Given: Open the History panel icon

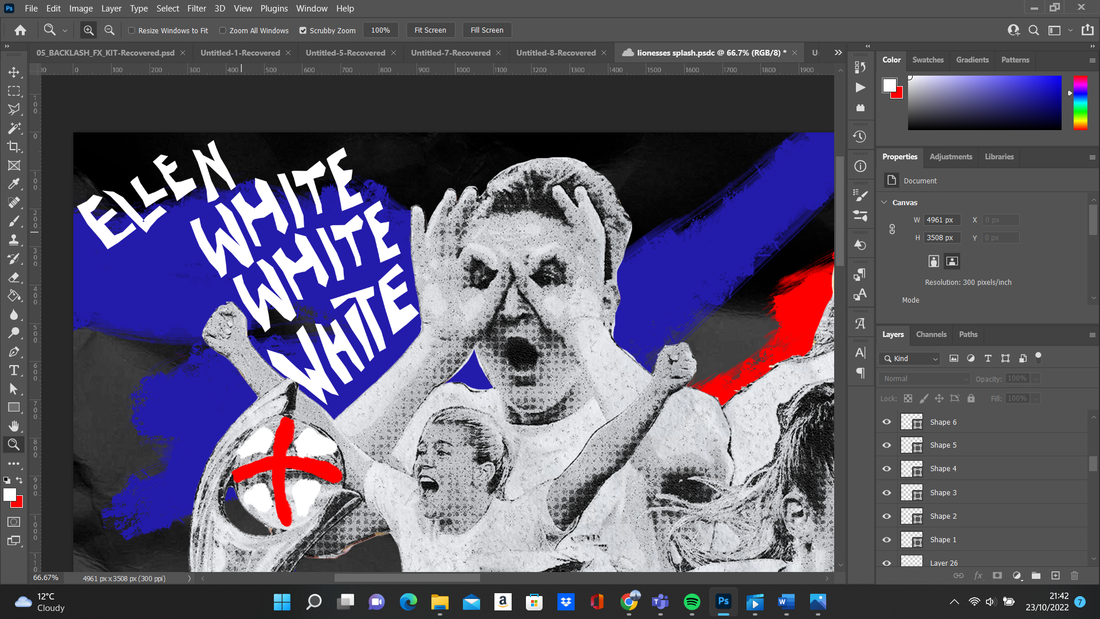Looking at the screenshot, I should point(860,136).
